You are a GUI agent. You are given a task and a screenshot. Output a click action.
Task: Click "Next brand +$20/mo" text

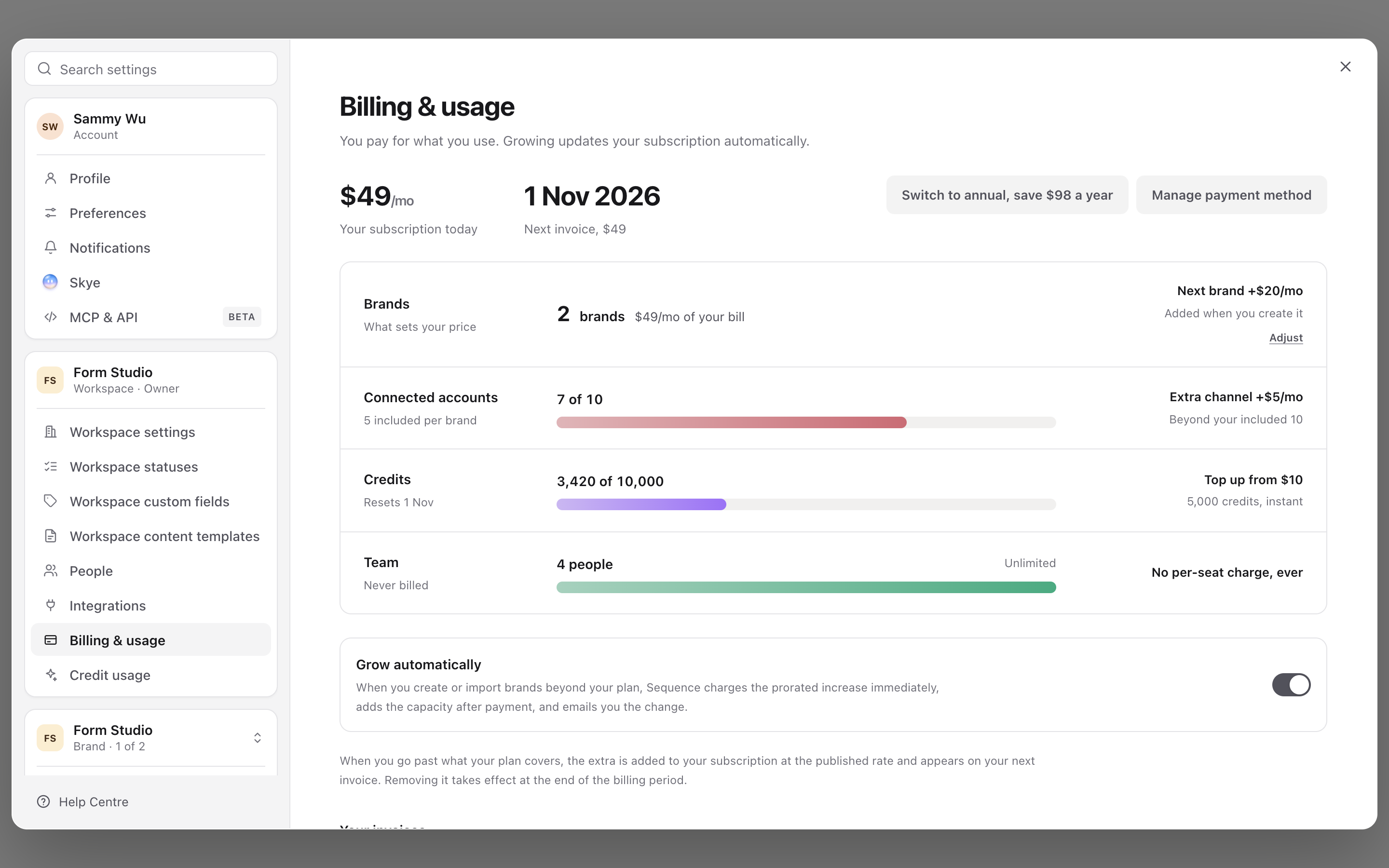pos(1240,290)
